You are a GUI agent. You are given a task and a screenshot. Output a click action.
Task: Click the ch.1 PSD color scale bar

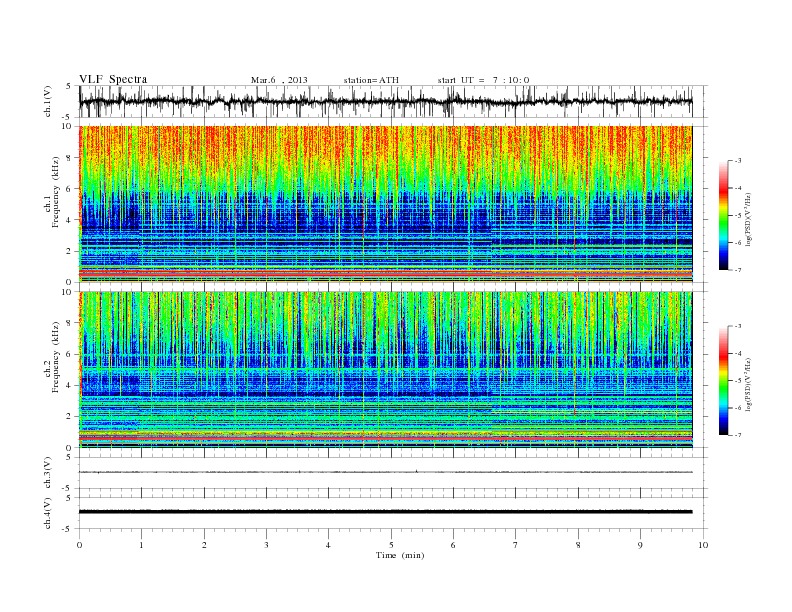pyautogui.click(x=723, y=216)
